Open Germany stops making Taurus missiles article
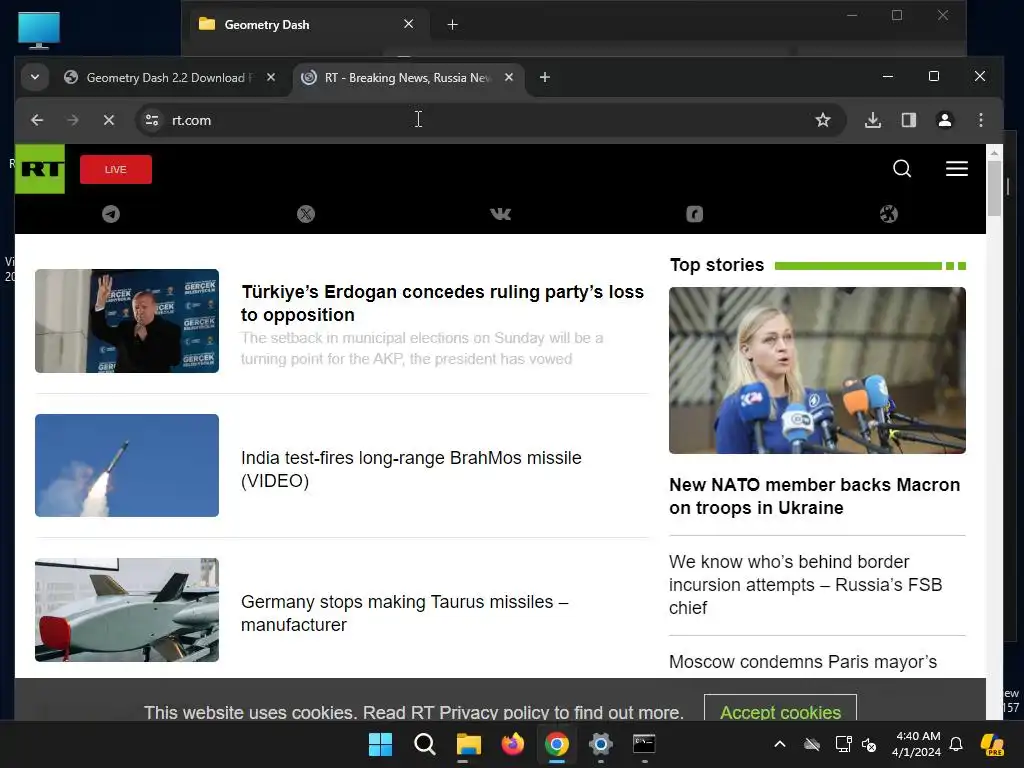 coord(404,613)
